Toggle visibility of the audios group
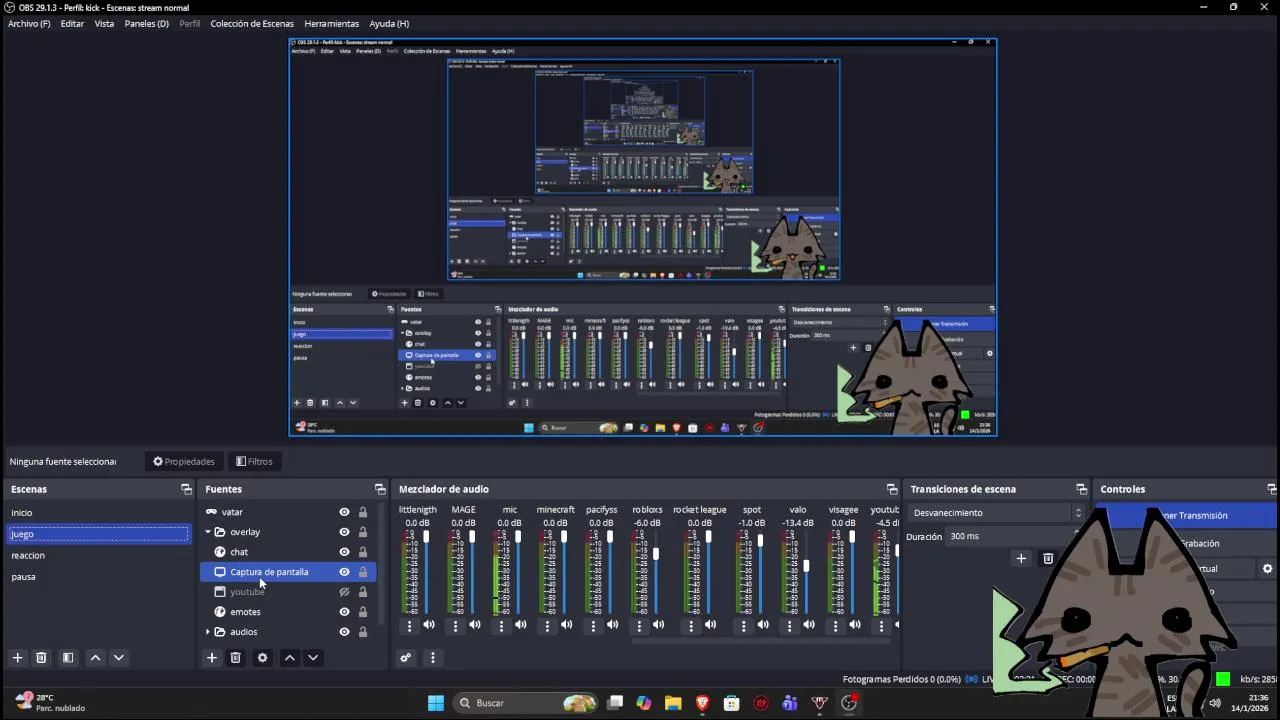The height and width of the screenshot is (720, 1280). [344, 632]
